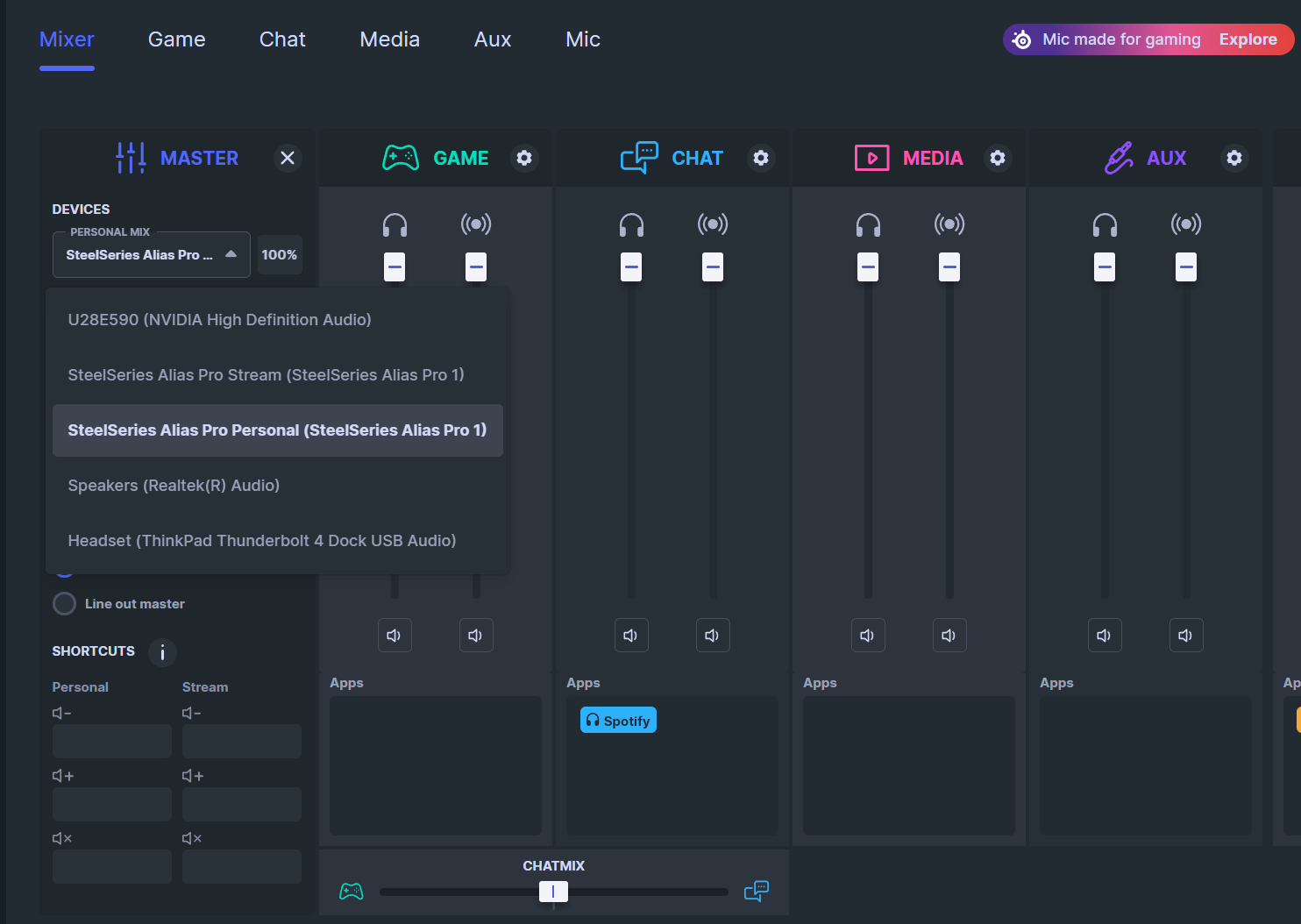Mute Chat stream channel

coord(713,636)
